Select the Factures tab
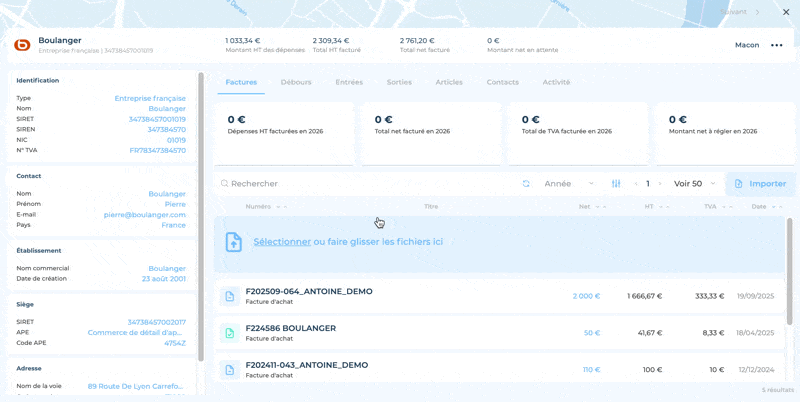 coord(241,82)
